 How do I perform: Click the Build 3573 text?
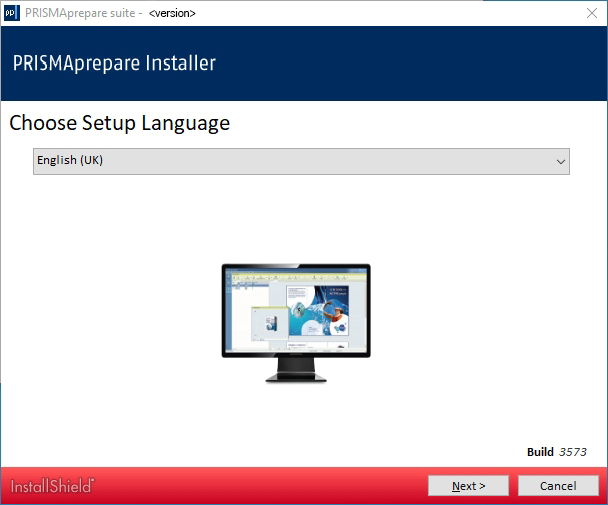(556, 452)
